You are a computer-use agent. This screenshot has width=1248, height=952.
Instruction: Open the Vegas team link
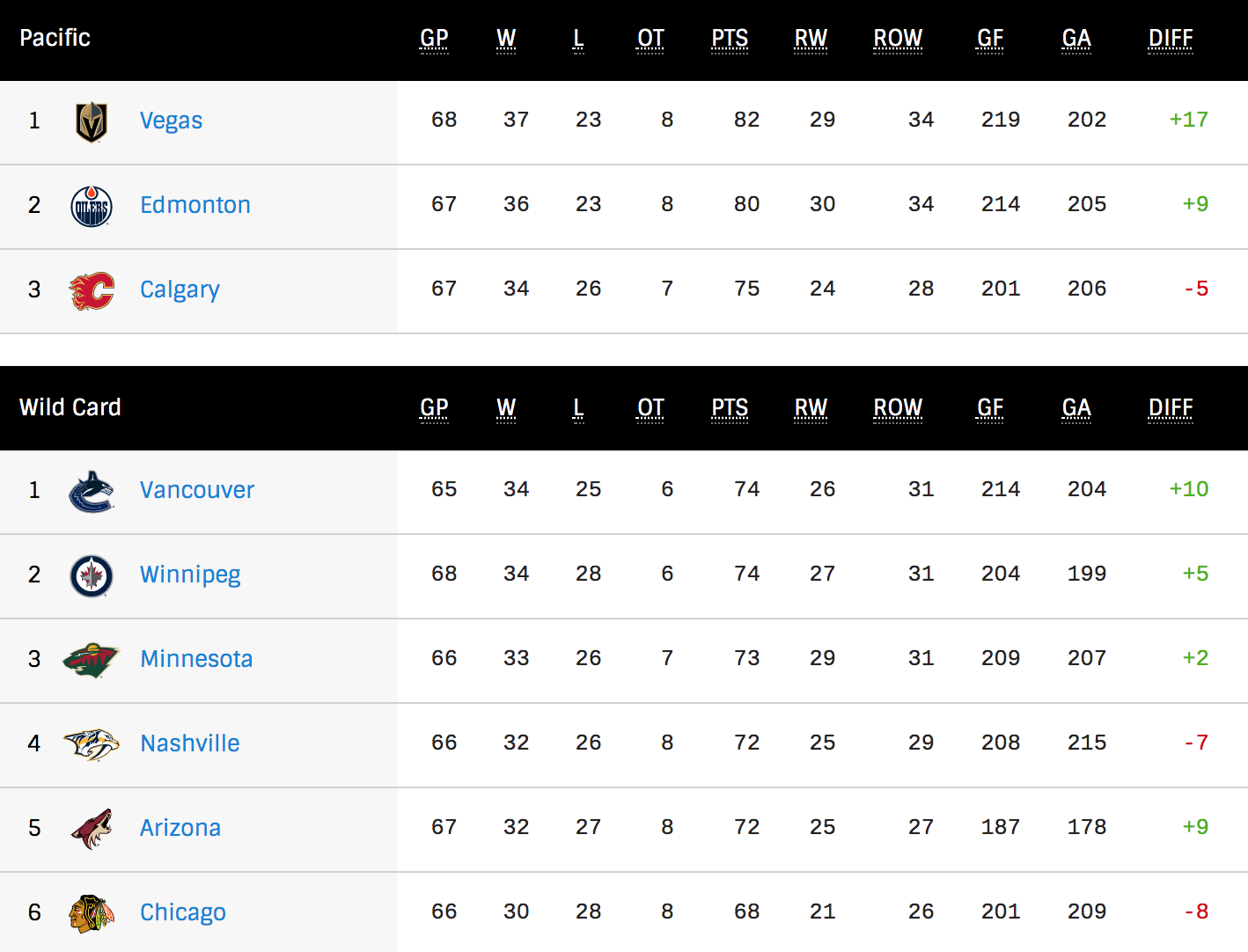pos(172,121)
